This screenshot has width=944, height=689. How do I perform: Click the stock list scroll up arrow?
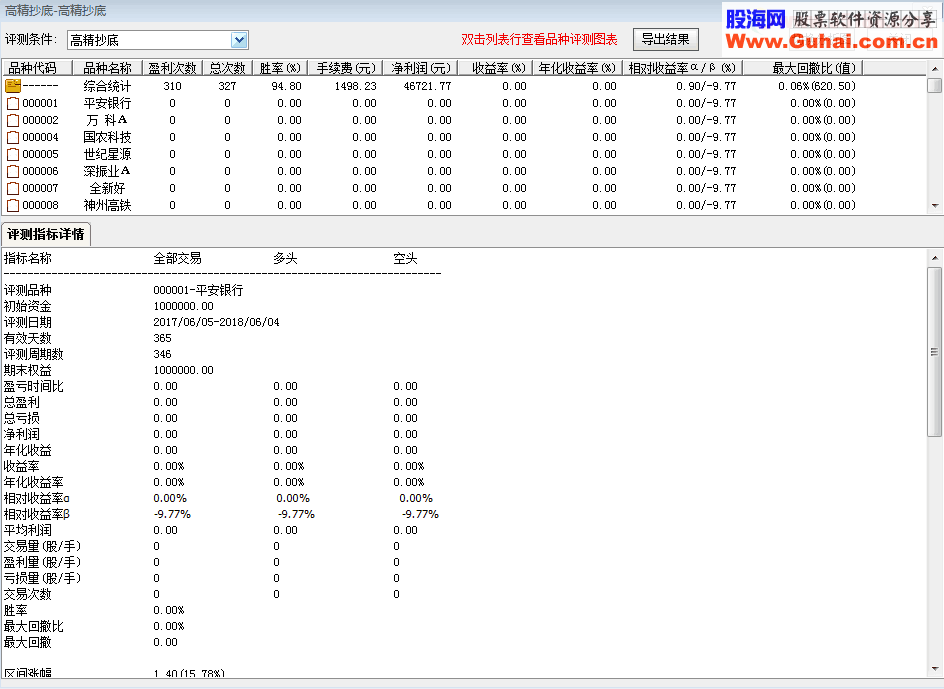[x=935, y=69]
